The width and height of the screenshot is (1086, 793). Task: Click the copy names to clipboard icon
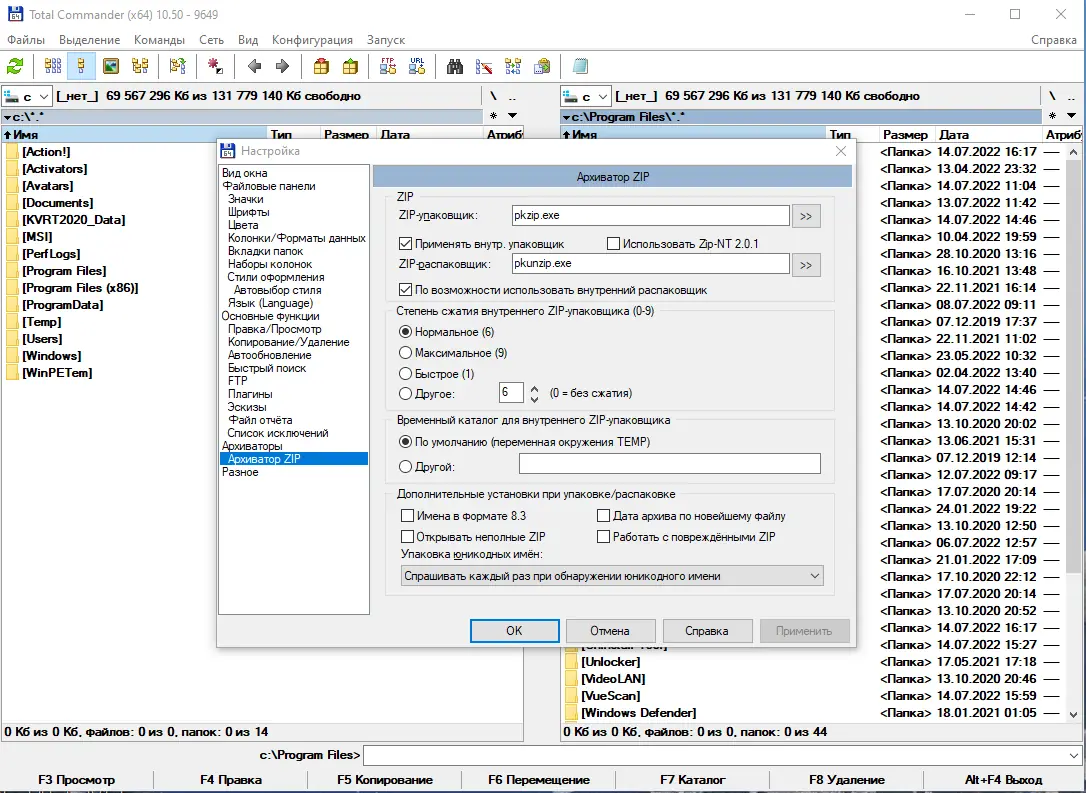click(542, 66)
